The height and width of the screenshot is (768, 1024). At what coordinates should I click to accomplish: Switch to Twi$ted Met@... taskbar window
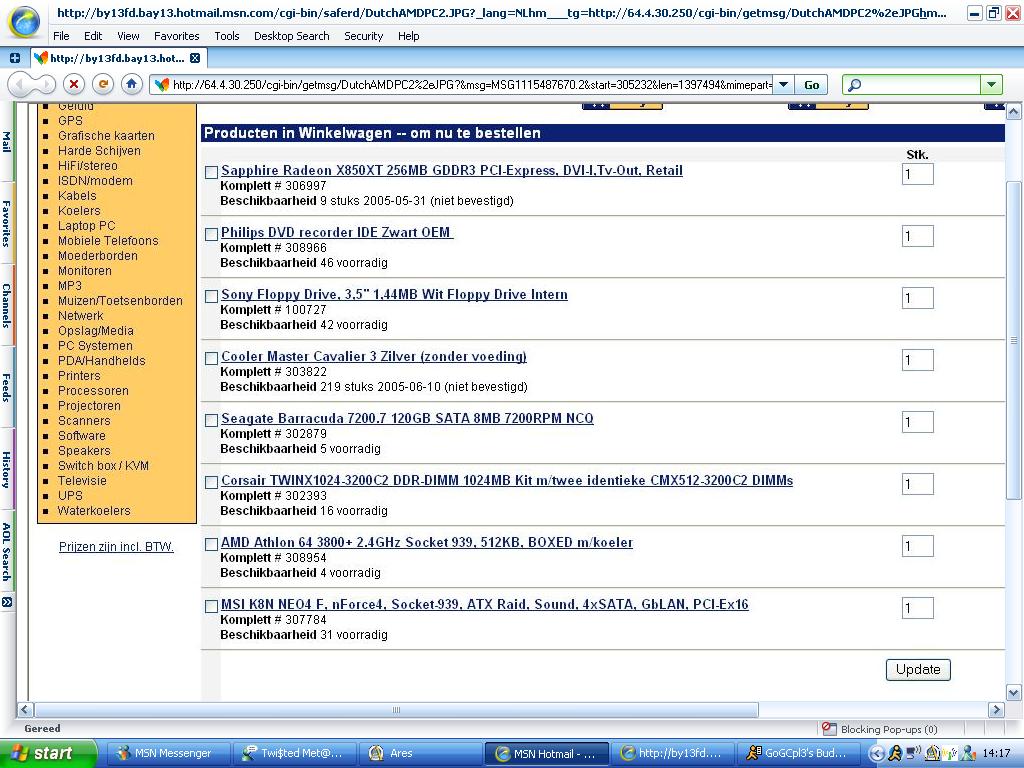click(x=295, y=754)
